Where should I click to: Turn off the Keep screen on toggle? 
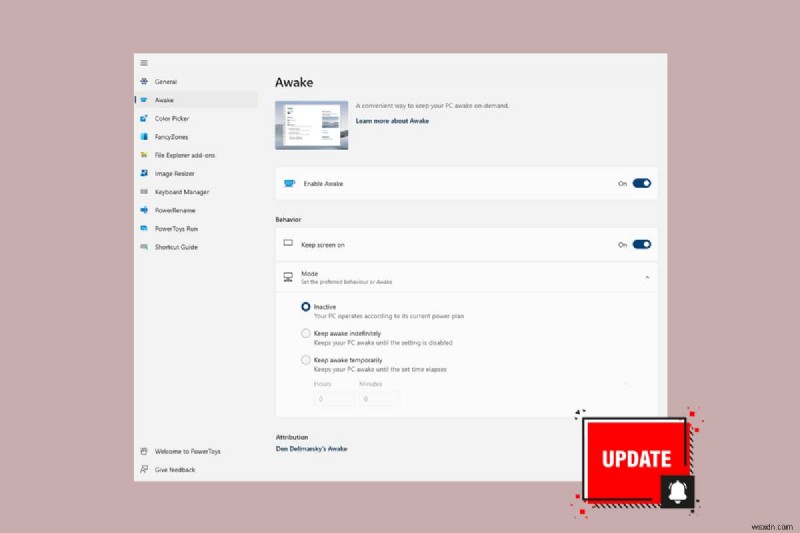point(642,244)
